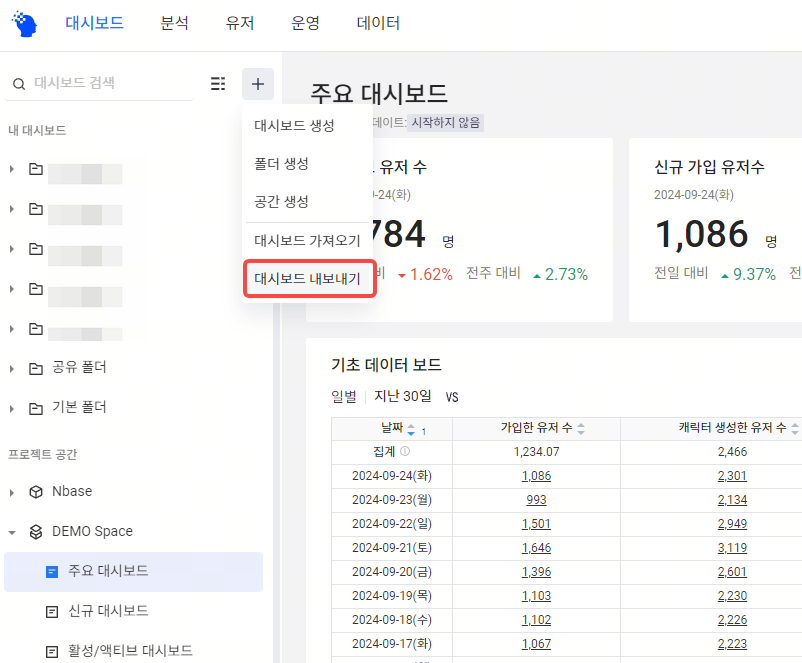
Task: Click the blue head logo icon
Action: pos(25,24)
